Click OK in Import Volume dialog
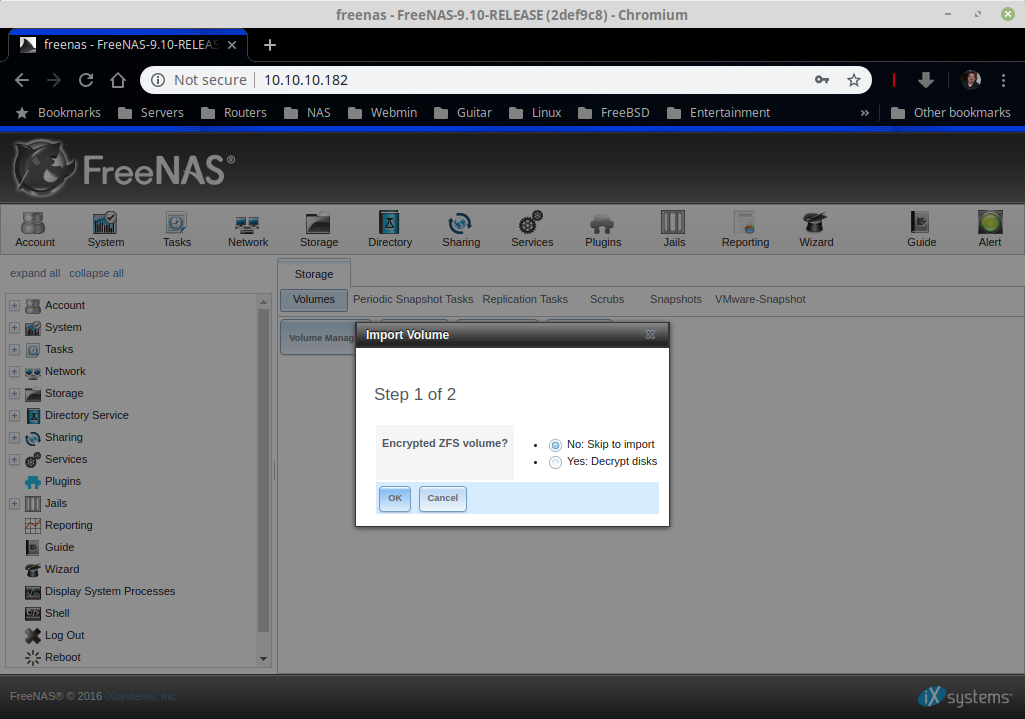The image size is (1025, 719). tap(395, 499)
